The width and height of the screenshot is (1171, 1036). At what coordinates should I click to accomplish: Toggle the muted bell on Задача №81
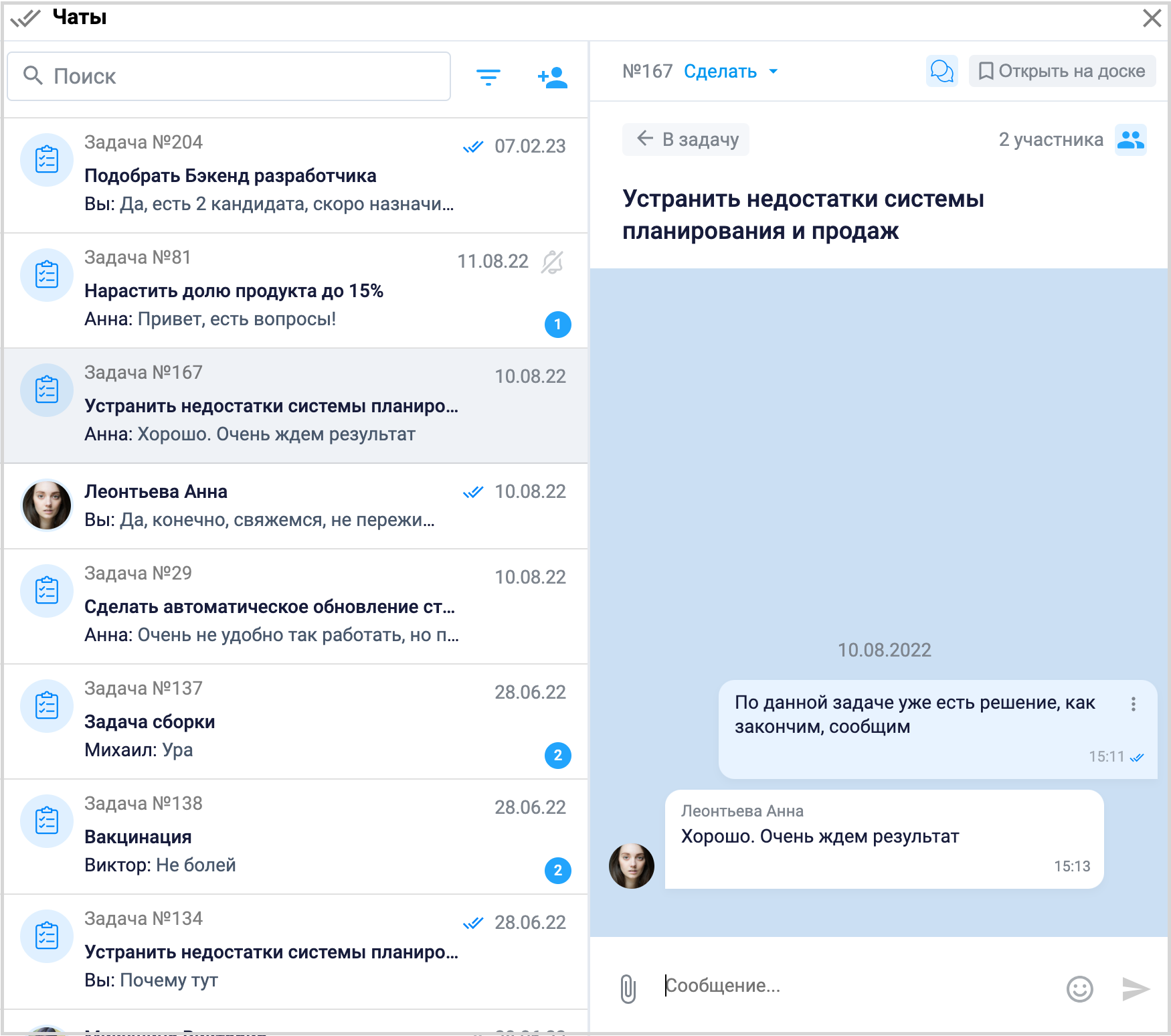(x=552, y=262)
